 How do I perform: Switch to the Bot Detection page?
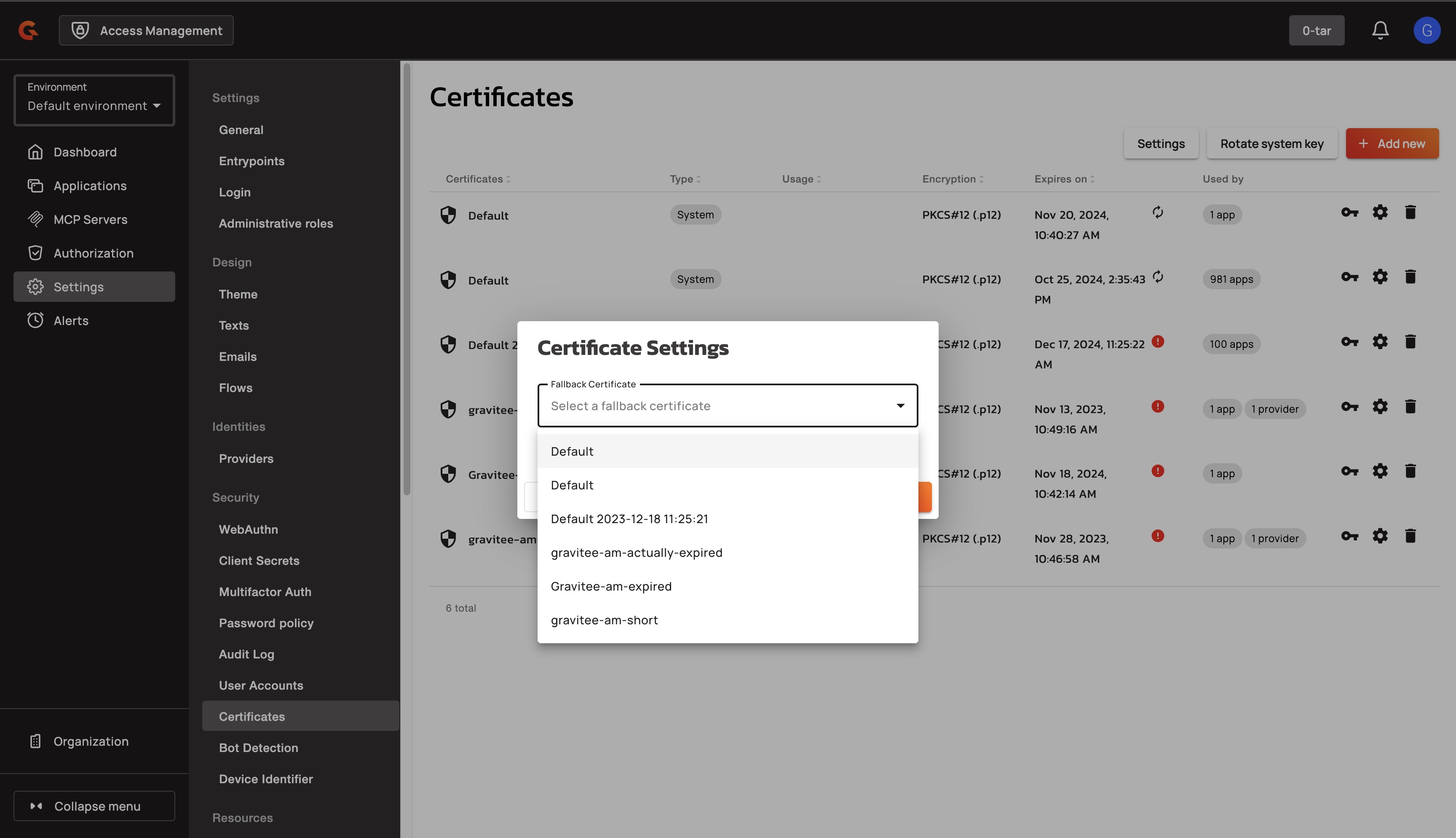tap(258, 747)
